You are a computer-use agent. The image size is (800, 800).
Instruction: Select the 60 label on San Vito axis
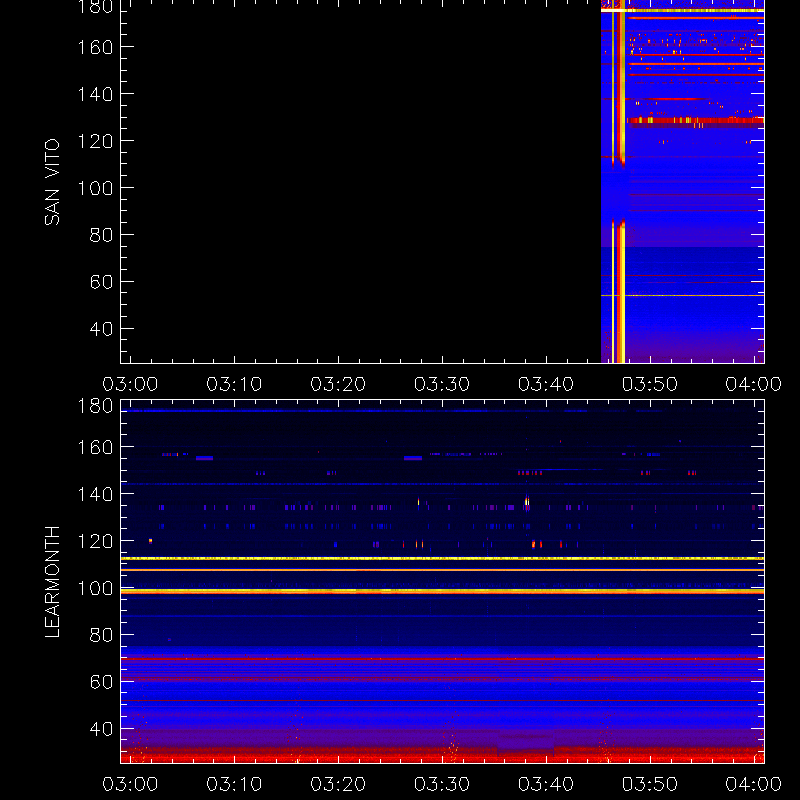pos(101,282)
